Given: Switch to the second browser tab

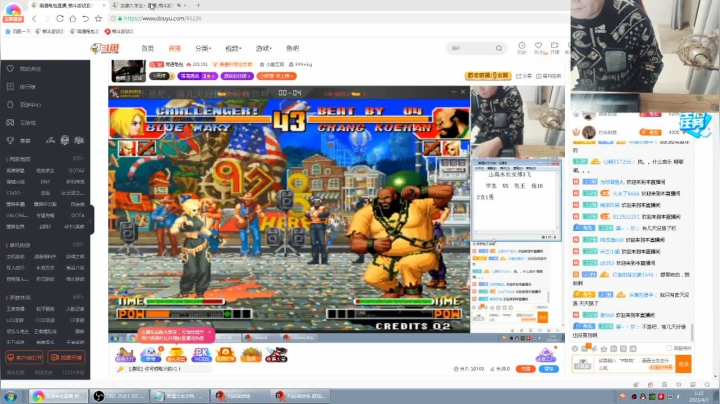Looking at the screenshot, I should click(x=149, y=6).
